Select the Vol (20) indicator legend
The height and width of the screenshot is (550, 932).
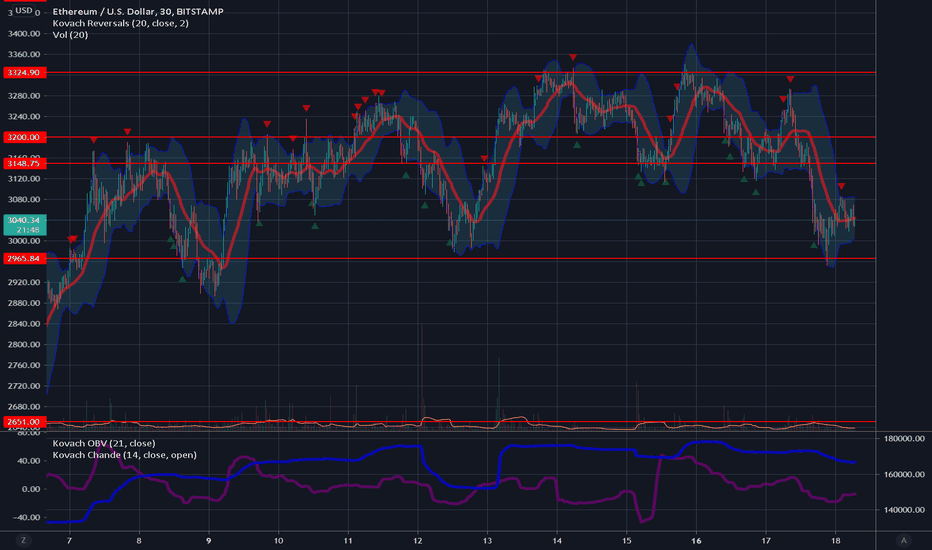pyautogui.click(x=70, y=34)
